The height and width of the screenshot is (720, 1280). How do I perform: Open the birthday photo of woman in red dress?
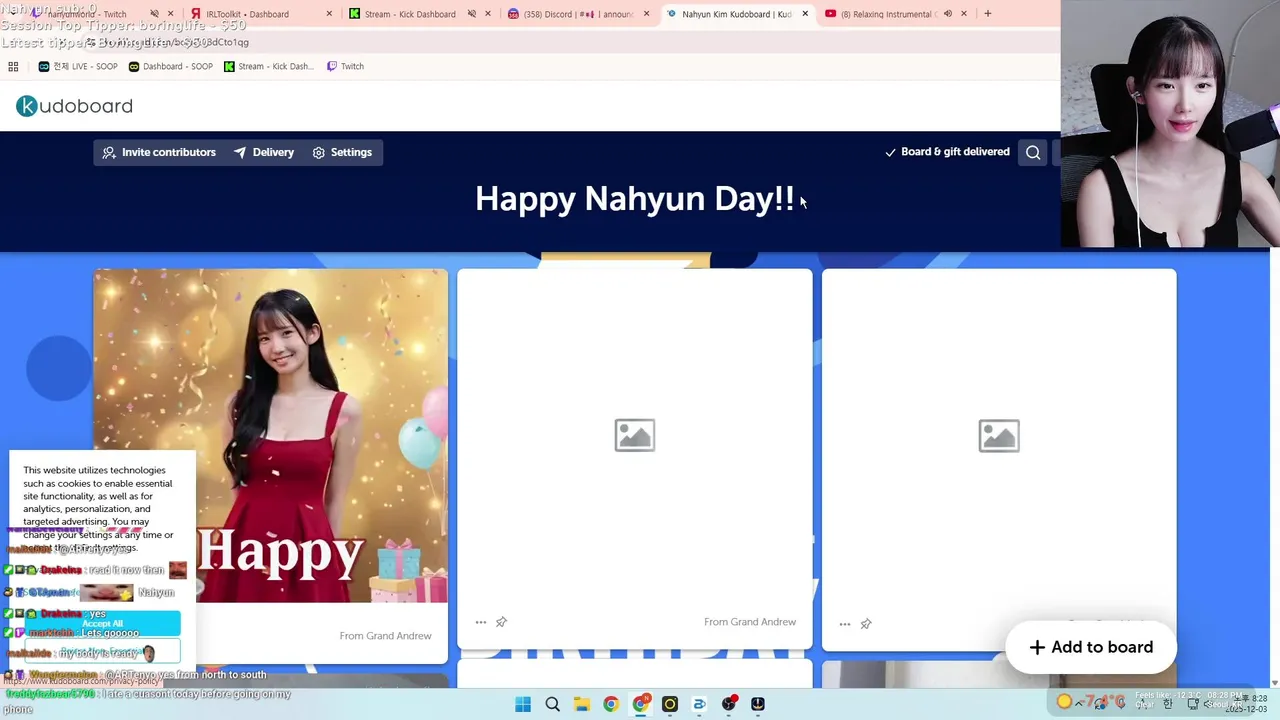tap(271, 436)
